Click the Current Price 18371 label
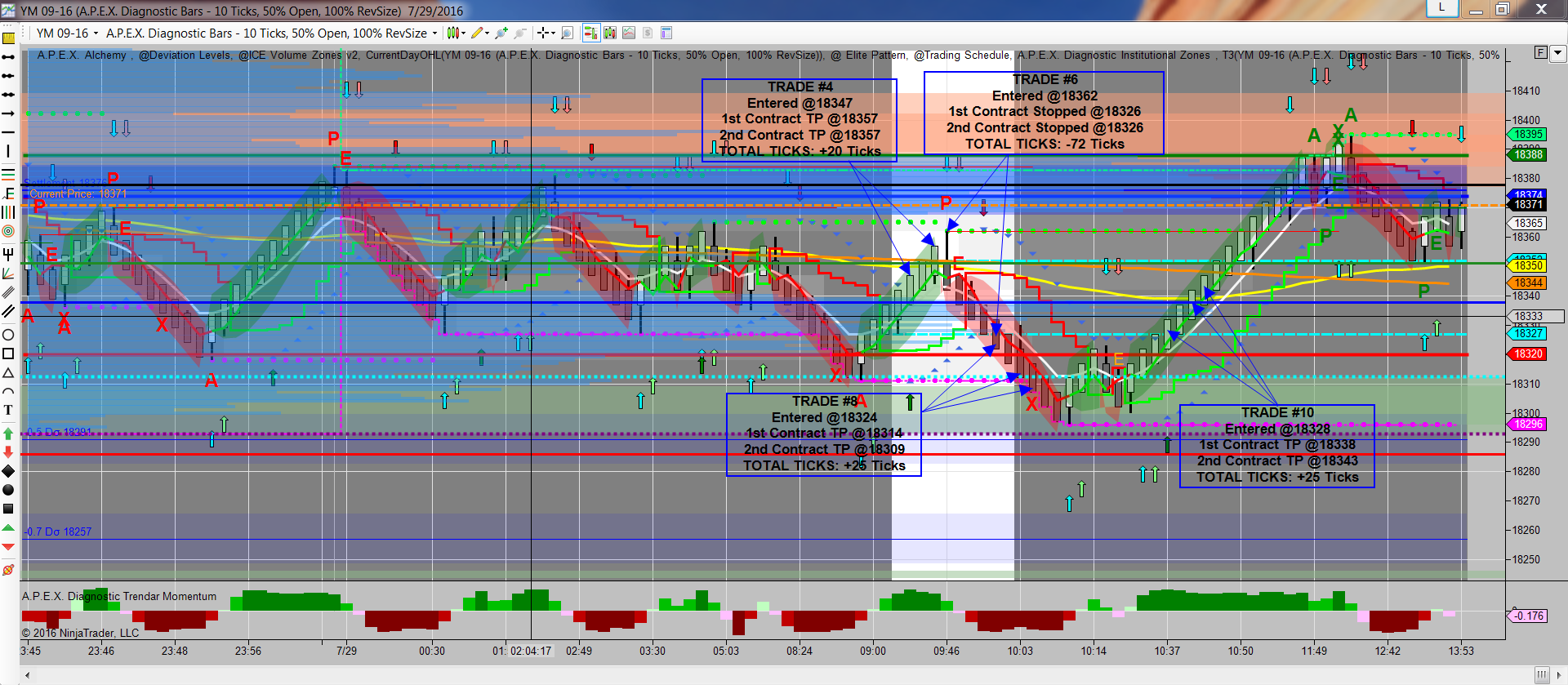The height and width of the screenshot is (685, 1568). [78, 194]
